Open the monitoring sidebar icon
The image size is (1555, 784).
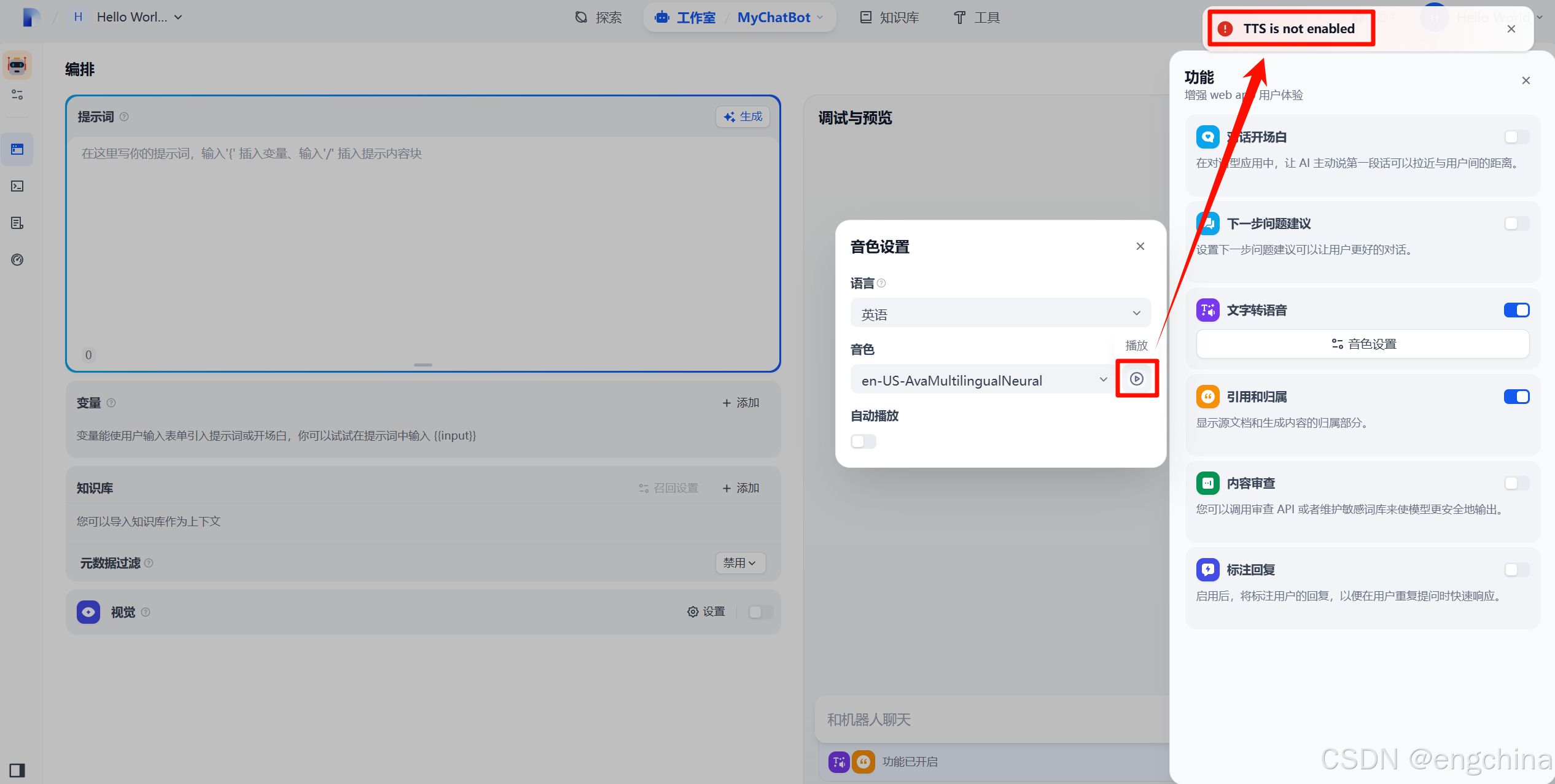(17, 260)
